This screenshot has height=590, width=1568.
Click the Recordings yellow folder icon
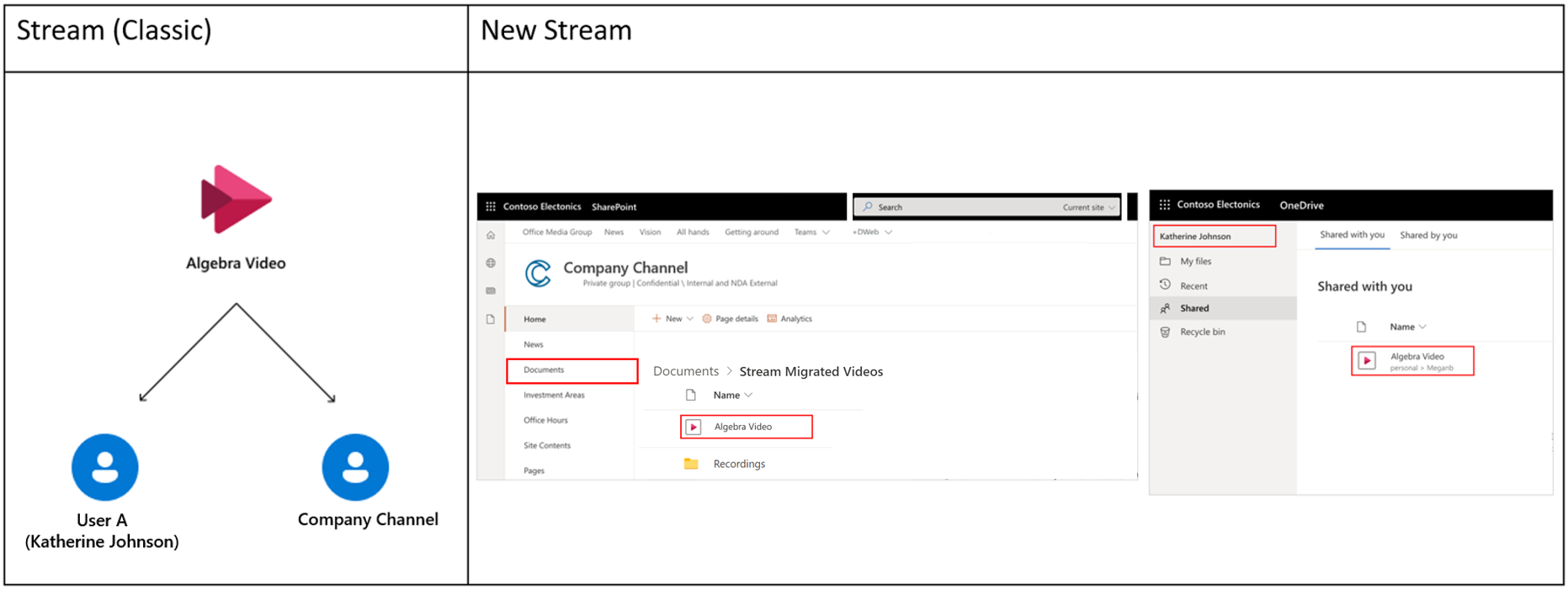(x=691, y=464)
